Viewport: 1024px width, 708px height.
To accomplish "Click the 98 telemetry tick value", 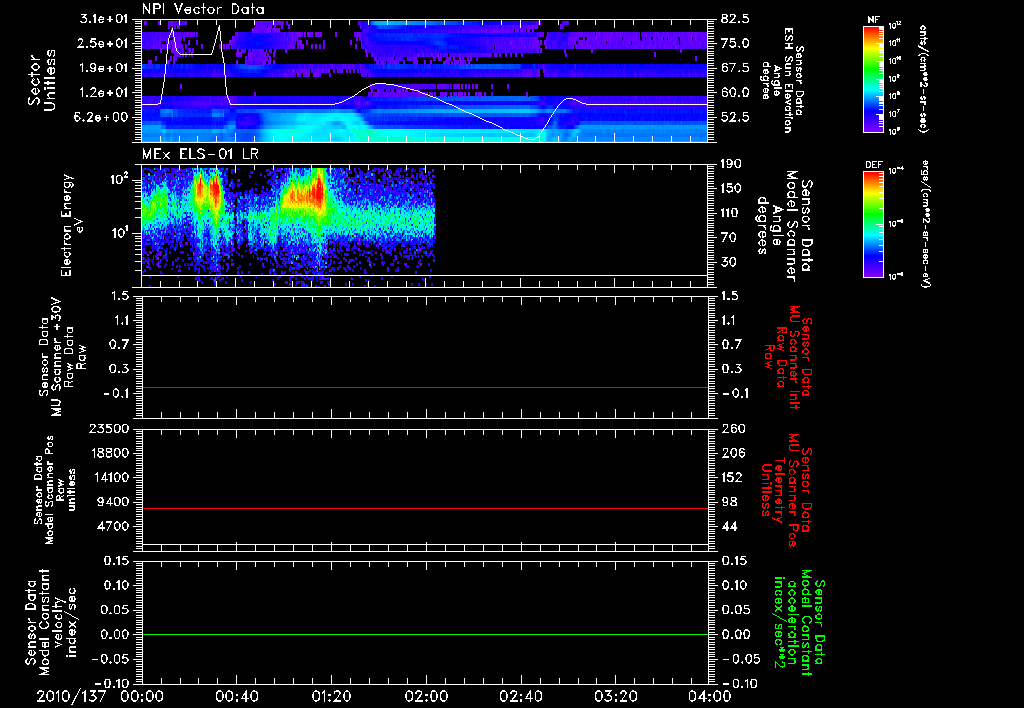I will 729,502.
